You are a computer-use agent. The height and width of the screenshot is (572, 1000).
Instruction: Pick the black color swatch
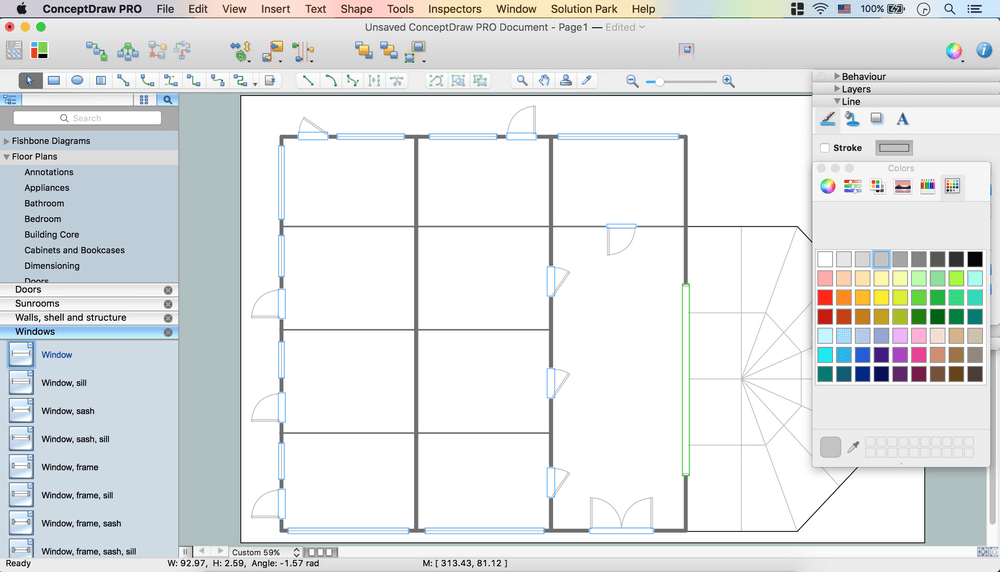[x=975, y=259]
